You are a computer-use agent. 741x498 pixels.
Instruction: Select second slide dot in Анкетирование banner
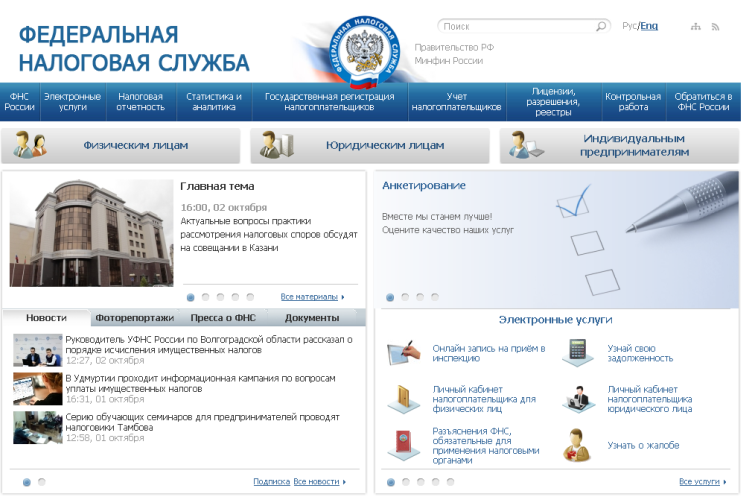pos(405,297)
